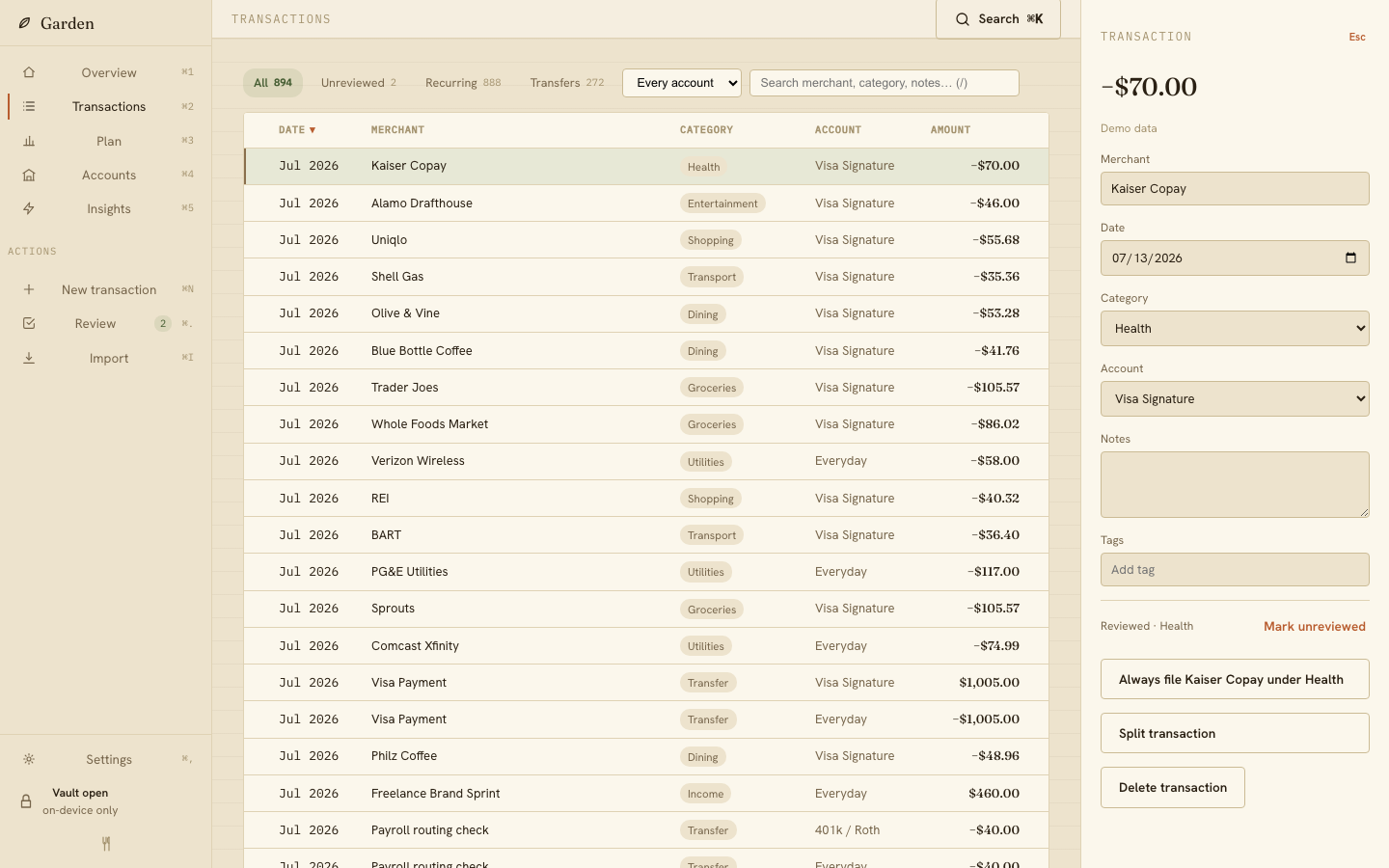Open the Accounts menu item

(106, 176)
